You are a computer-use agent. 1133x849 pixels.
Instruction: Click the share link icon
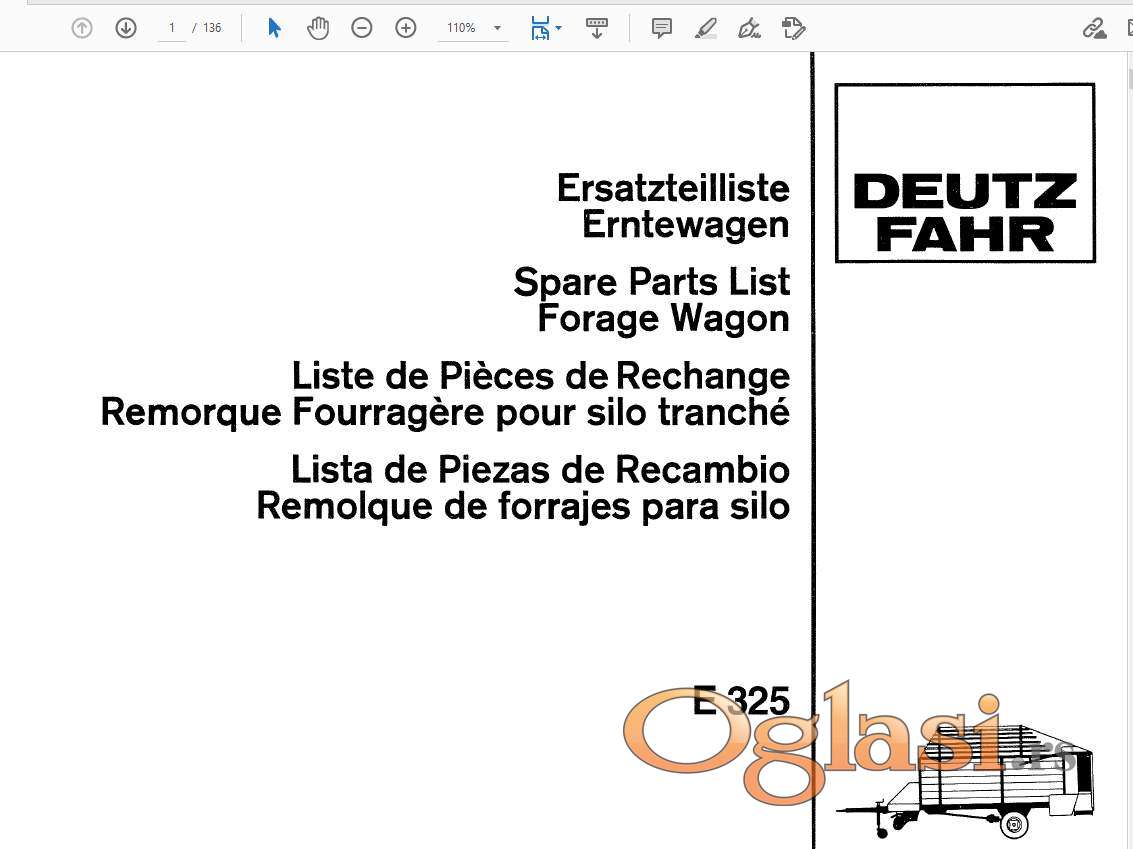click(x=1094, y=28)
